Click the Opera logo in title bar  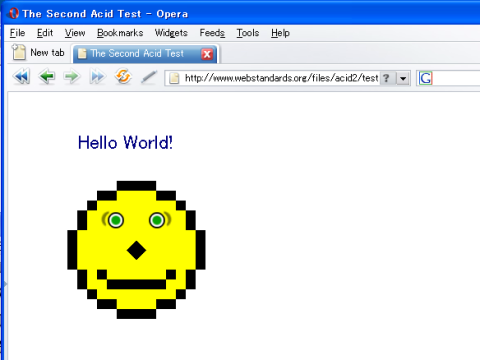(14, 13)
